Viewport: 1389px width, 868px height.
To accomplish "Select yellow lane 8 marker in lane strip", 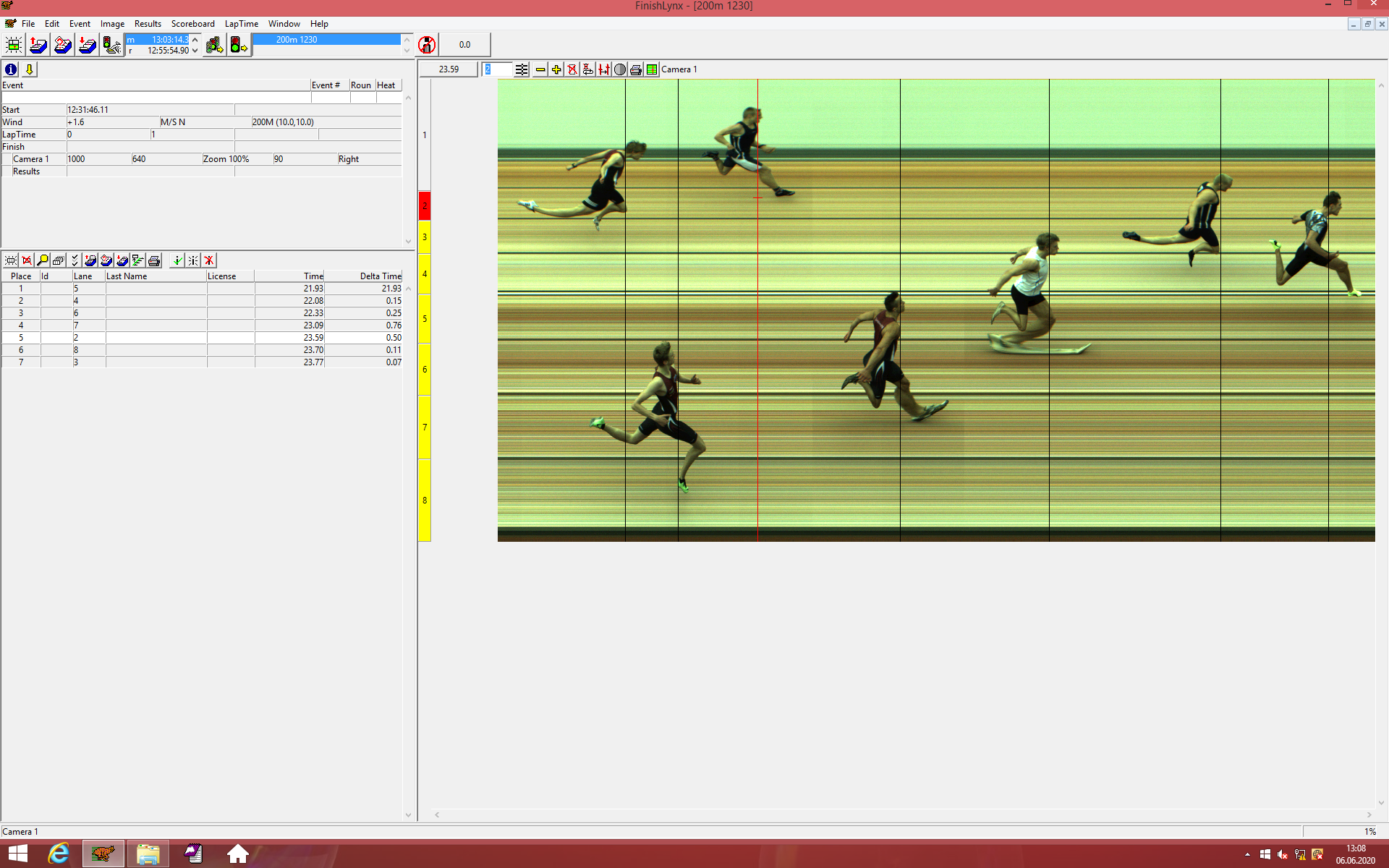I will (425, 501).
